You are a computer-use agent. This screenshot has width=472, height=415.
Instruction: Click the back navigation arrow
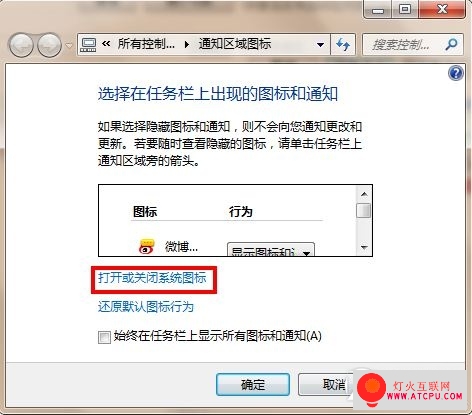[x=21, y=45]
